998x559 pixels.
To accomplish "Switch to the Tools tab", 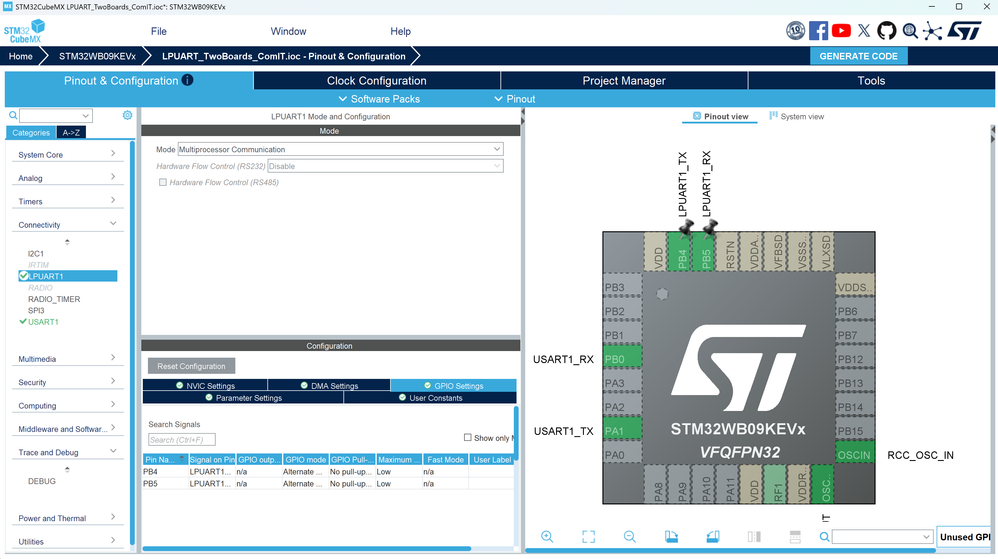I will pyautogui.click(x=871, y=80).
